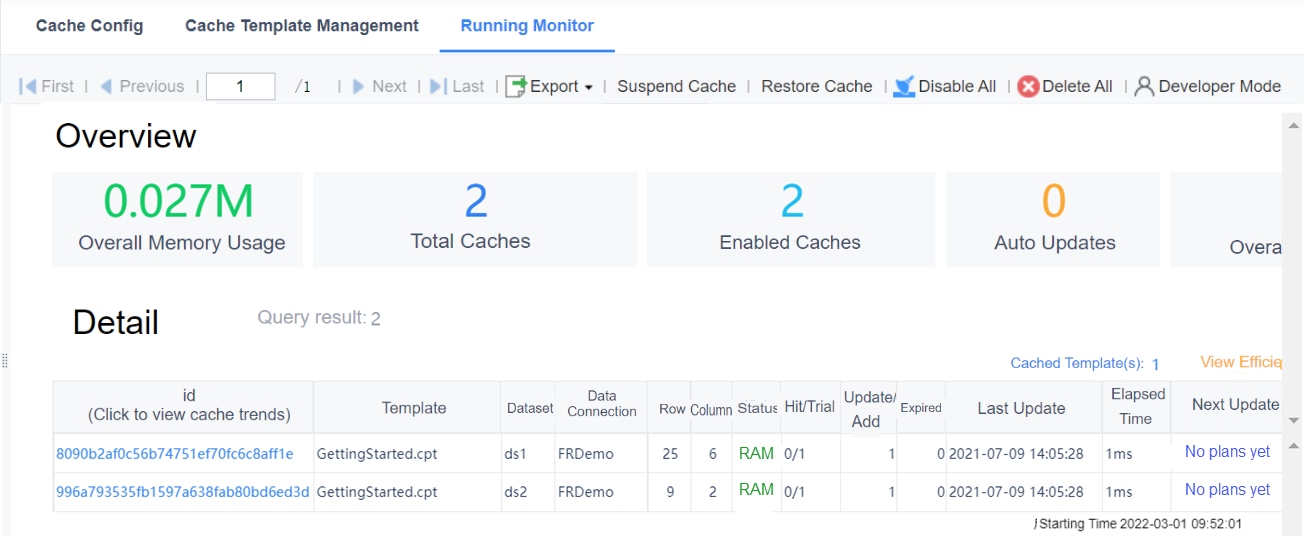The width and height of the screenshot is (1304, 536).
Task: Click the left panel splitter handle
Action: [4, 360]
